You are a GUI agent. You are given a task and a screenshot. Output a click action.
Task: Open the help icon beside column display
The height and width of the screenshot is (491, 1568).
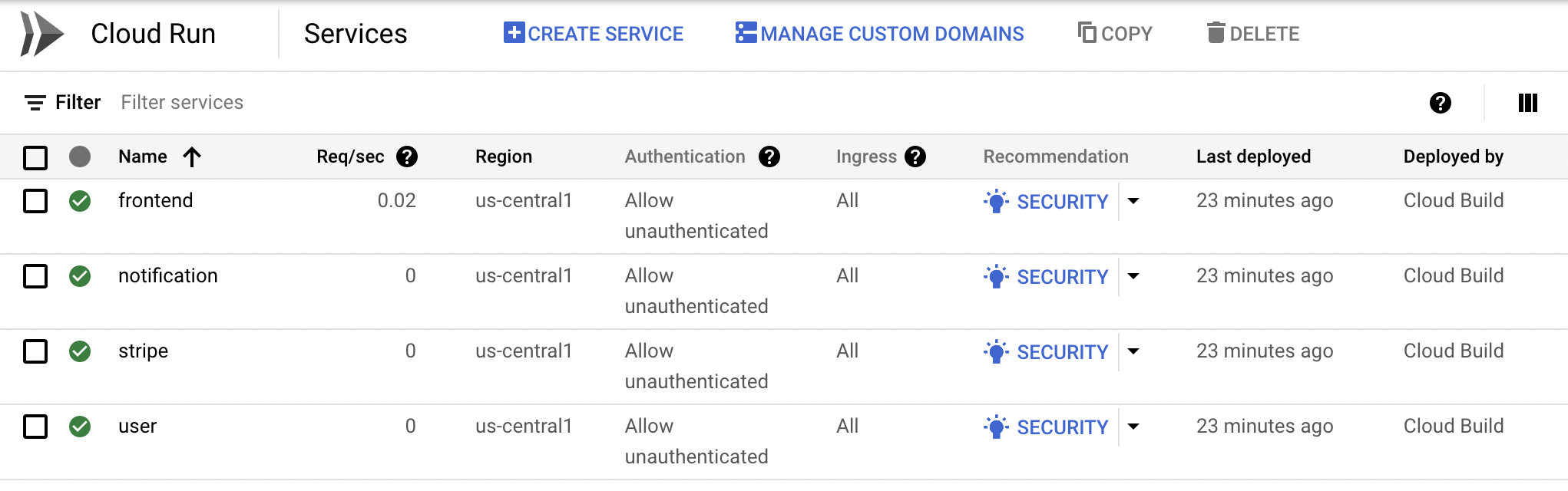pyautogui.click(x=1441, y=103)
